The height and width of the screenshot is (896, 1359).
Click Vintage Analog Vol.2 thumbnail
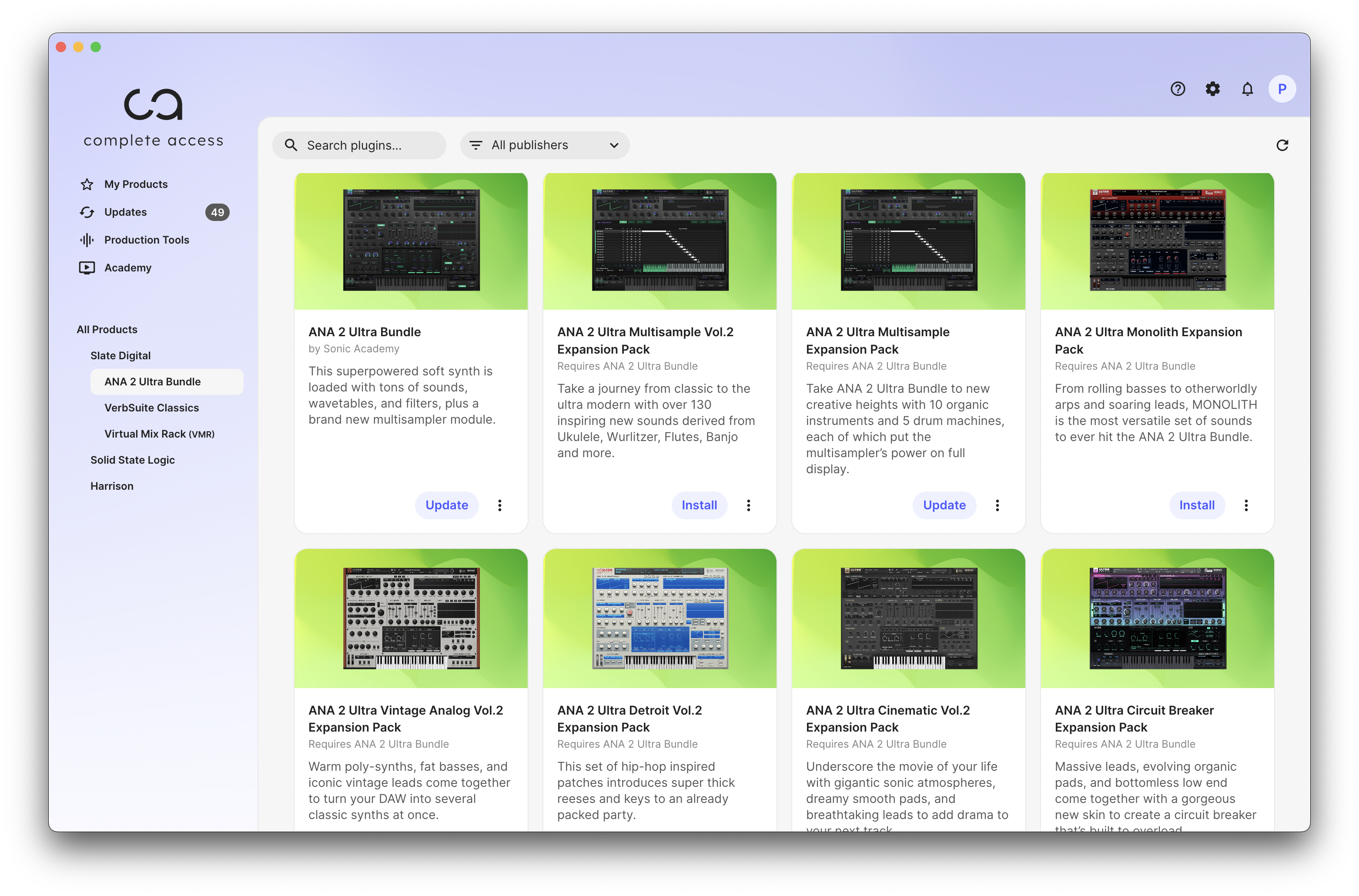coord(411,619)
